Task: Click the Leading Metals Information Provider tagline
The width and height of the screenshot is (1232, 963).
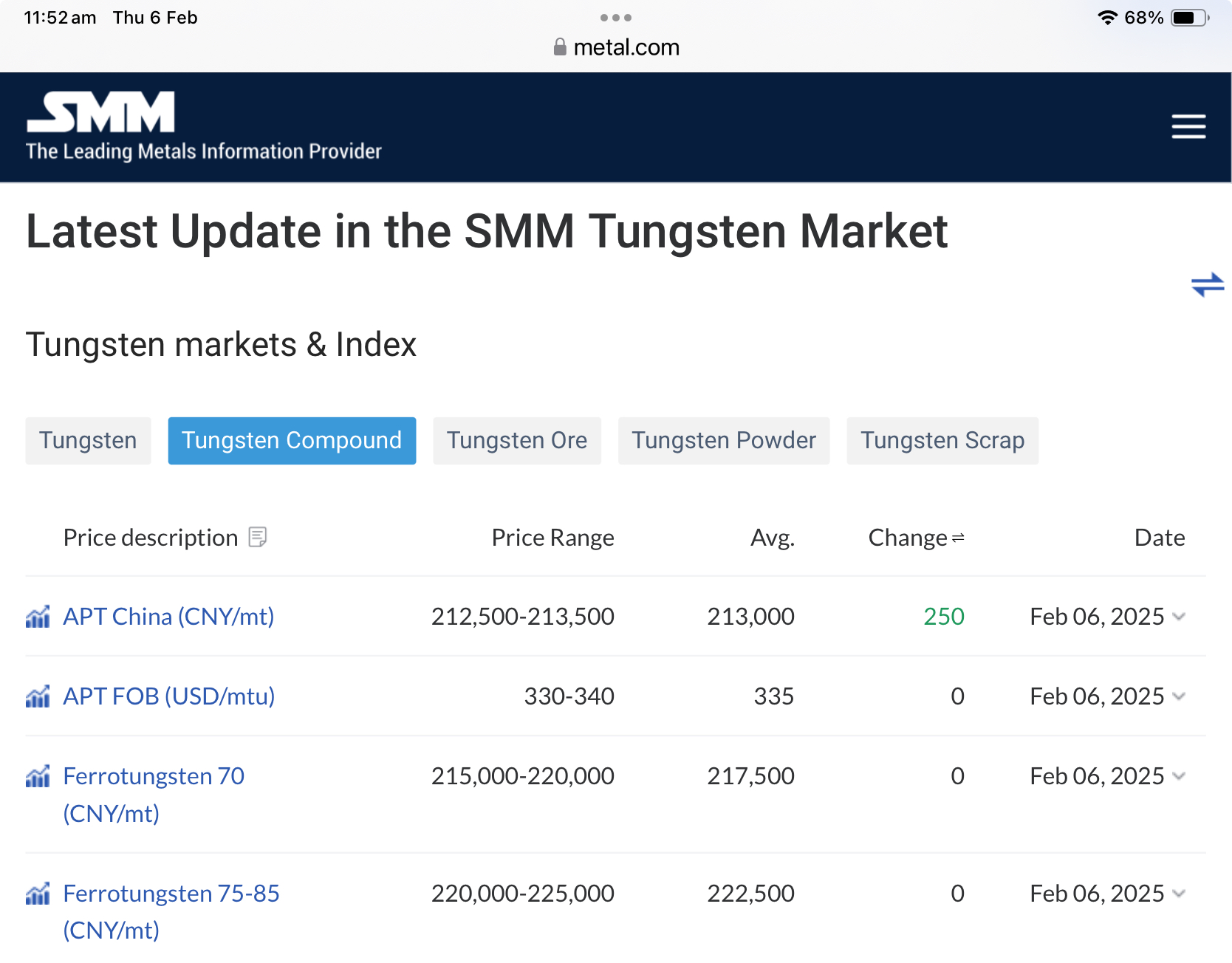Action: pyautogui.click(x=204, y=151)
